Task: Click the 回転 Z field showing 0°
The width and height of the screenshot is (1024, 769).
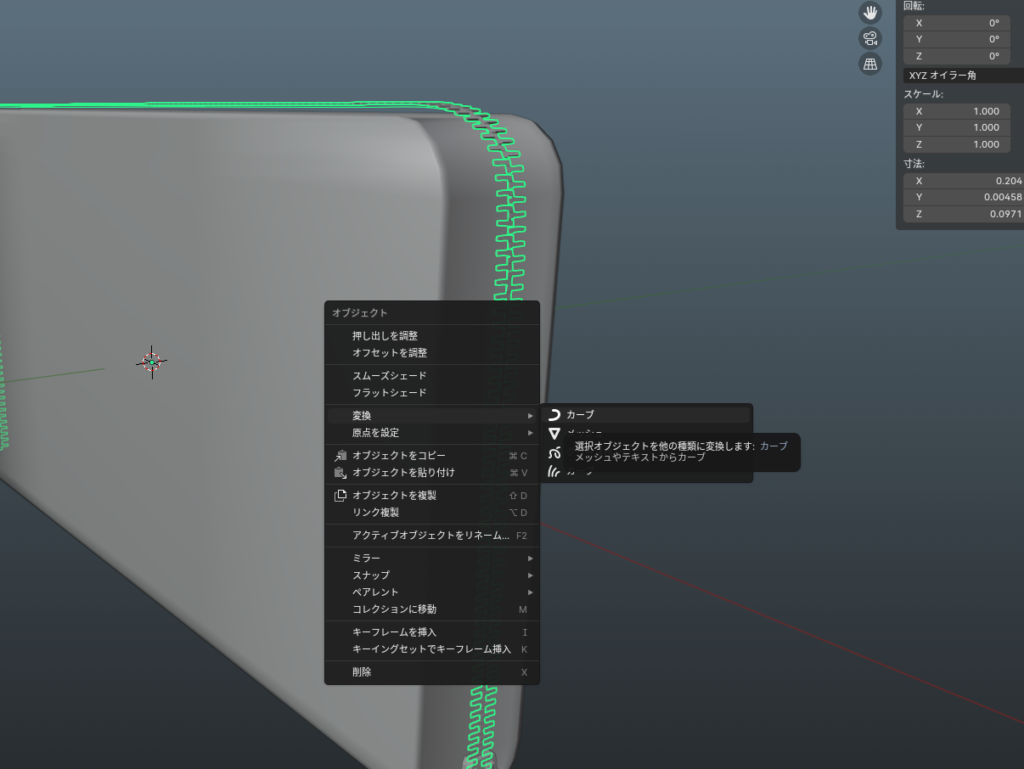Action: click(957, 56)
